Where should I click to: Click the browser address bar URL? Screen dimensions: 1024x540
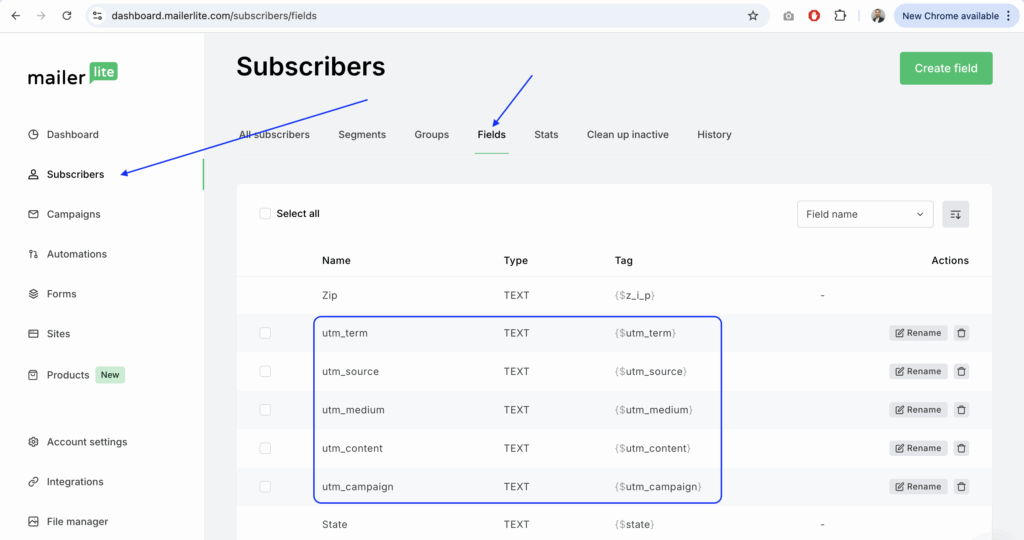(214, 16)
